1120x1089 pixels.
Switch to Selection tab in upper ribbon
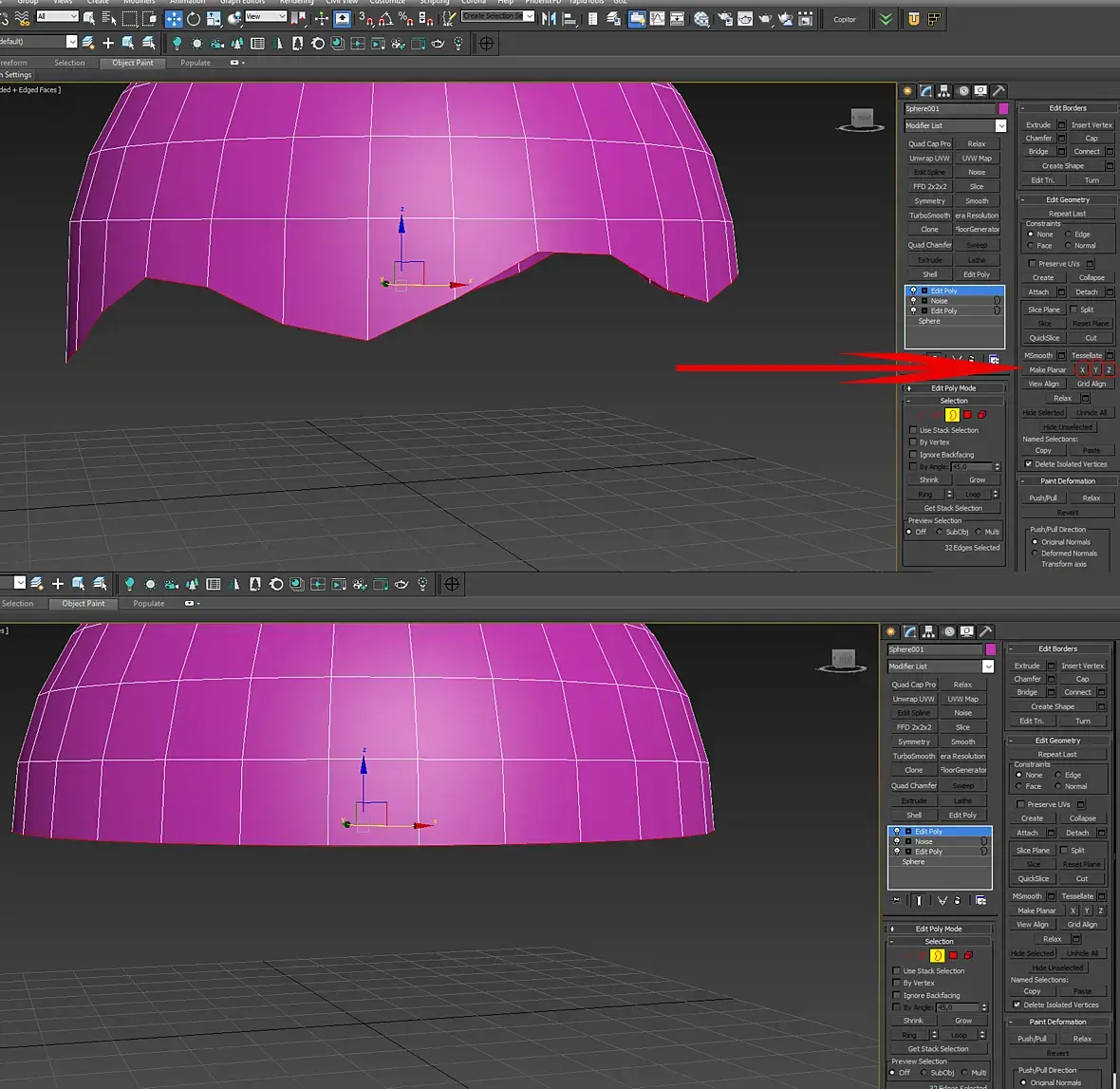[x=69, y=63]
